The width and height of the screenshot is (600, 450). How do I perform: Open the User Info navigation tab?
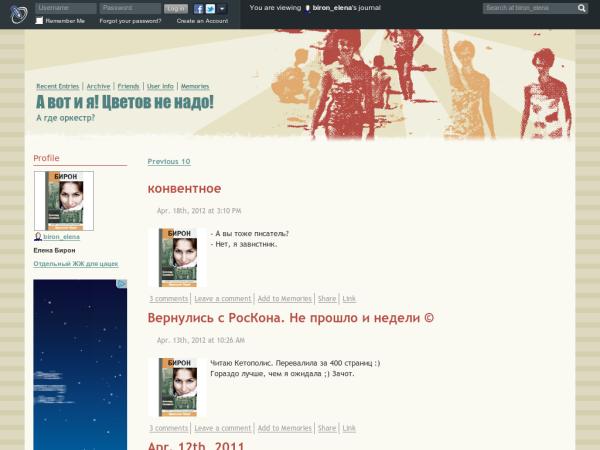click(x=159, y=87)
